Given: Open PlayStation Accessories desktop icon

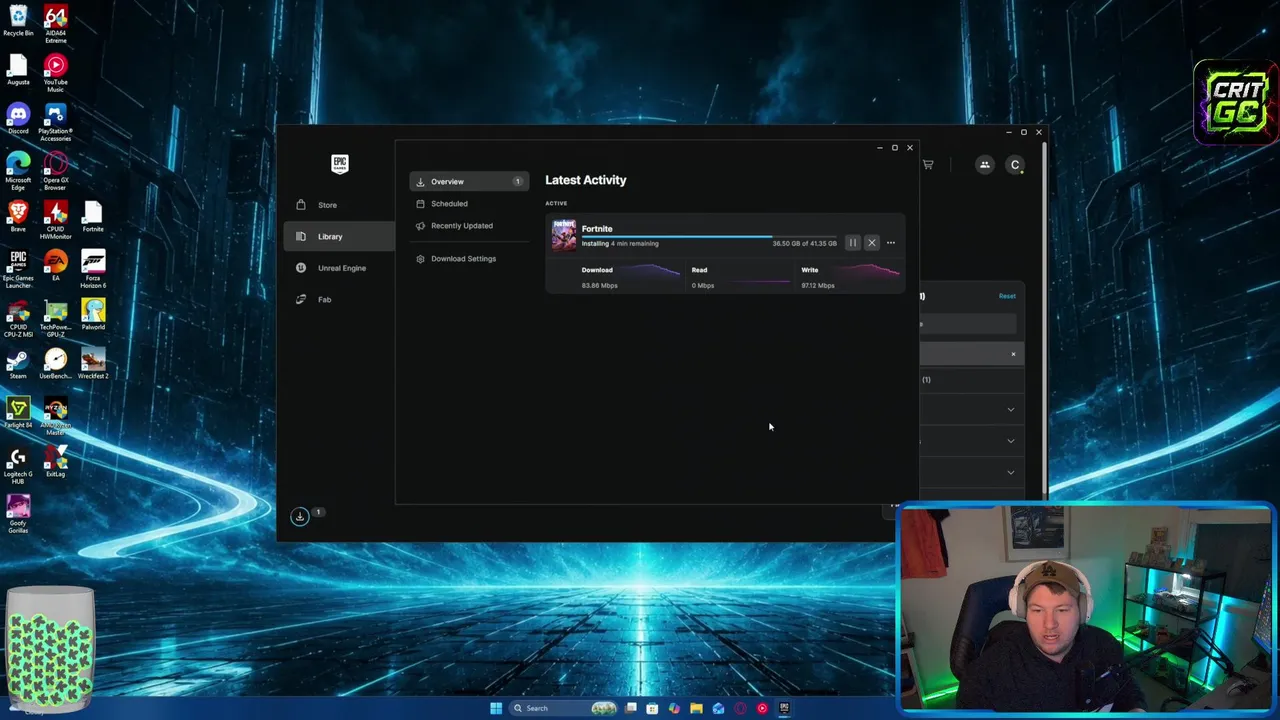Looking at the screenshot, I should point(56,123).
